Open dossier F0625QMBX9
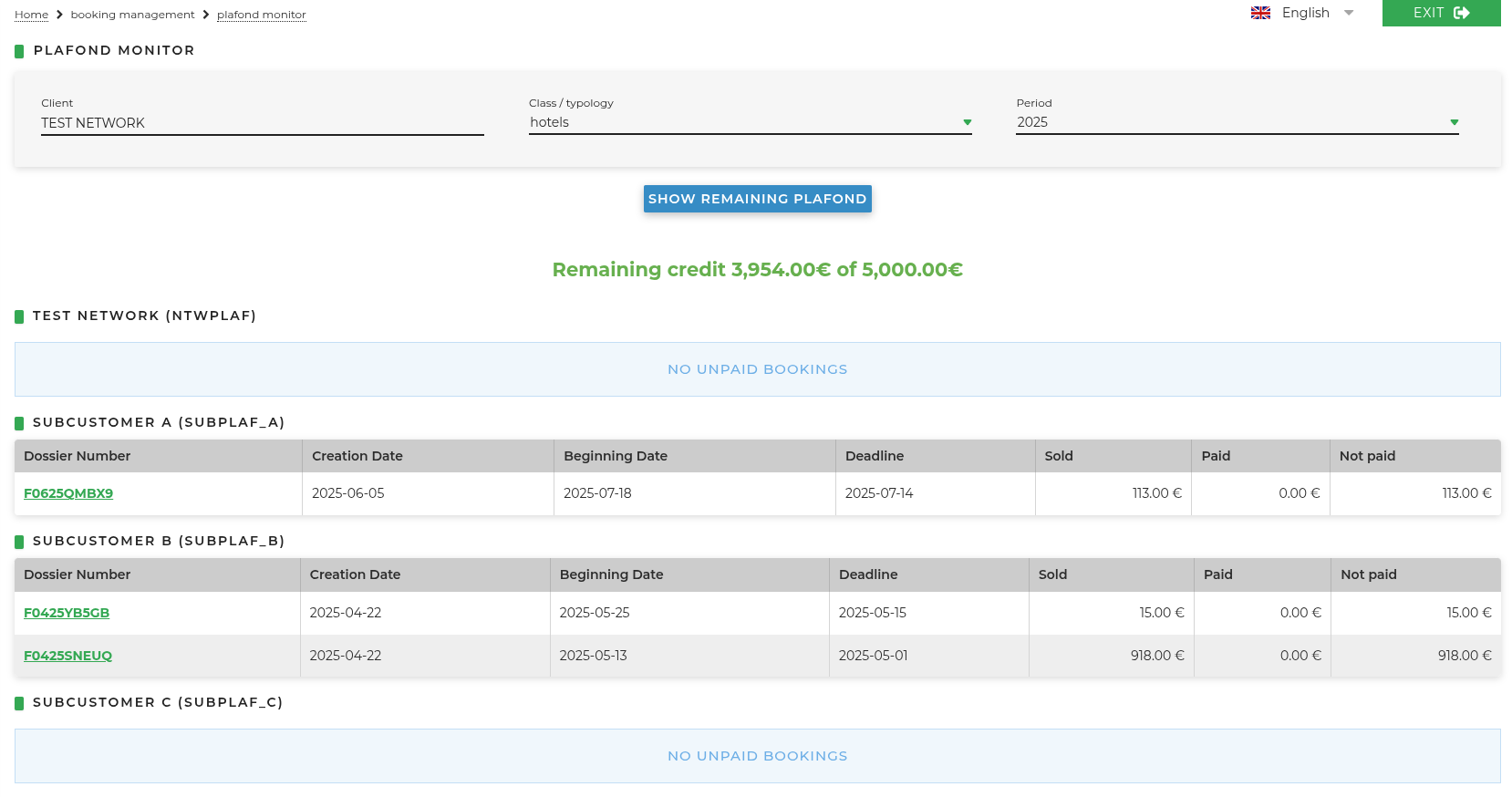 coord(68,493)
